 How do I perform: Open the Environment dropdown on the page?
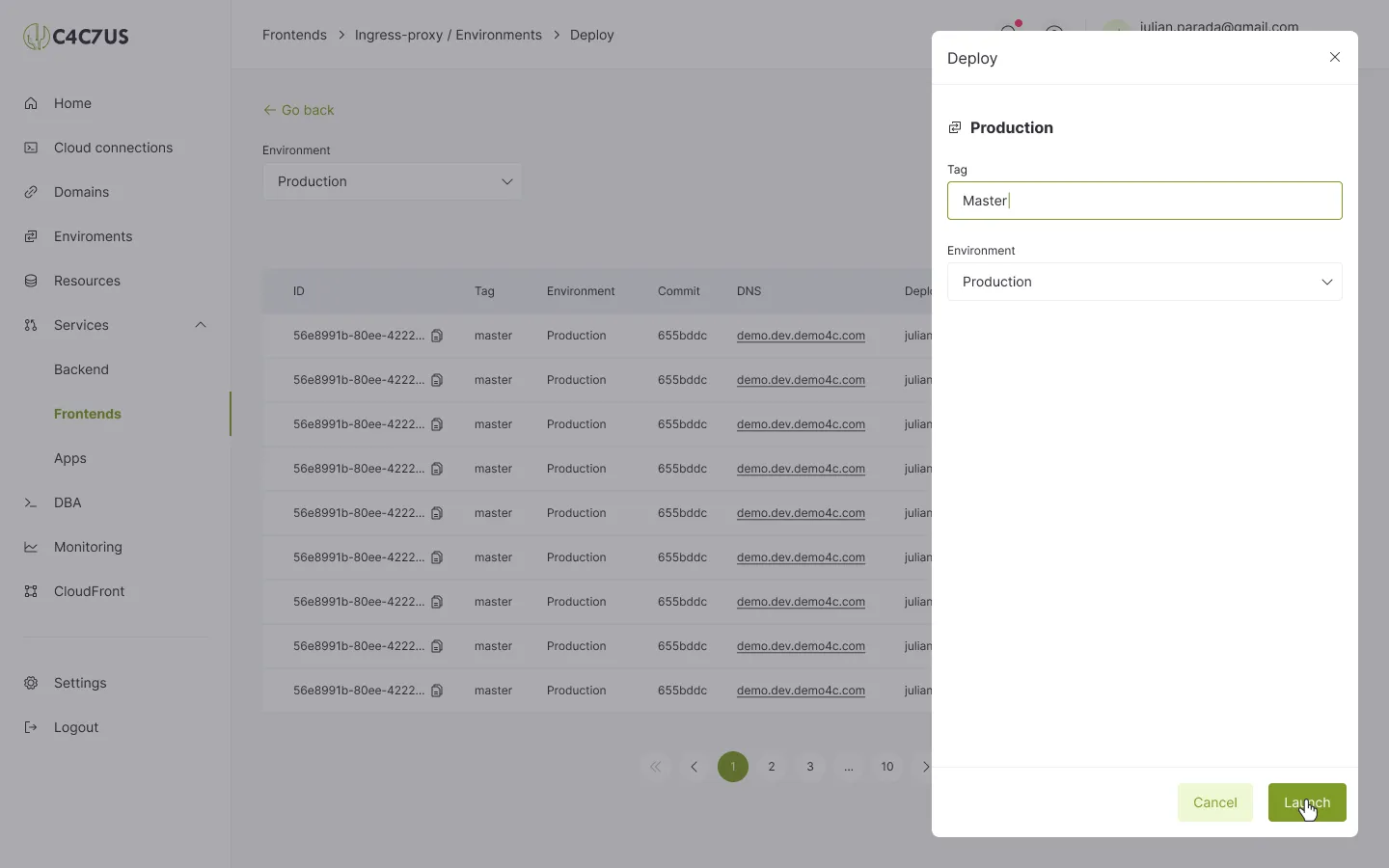pos(393,181)
